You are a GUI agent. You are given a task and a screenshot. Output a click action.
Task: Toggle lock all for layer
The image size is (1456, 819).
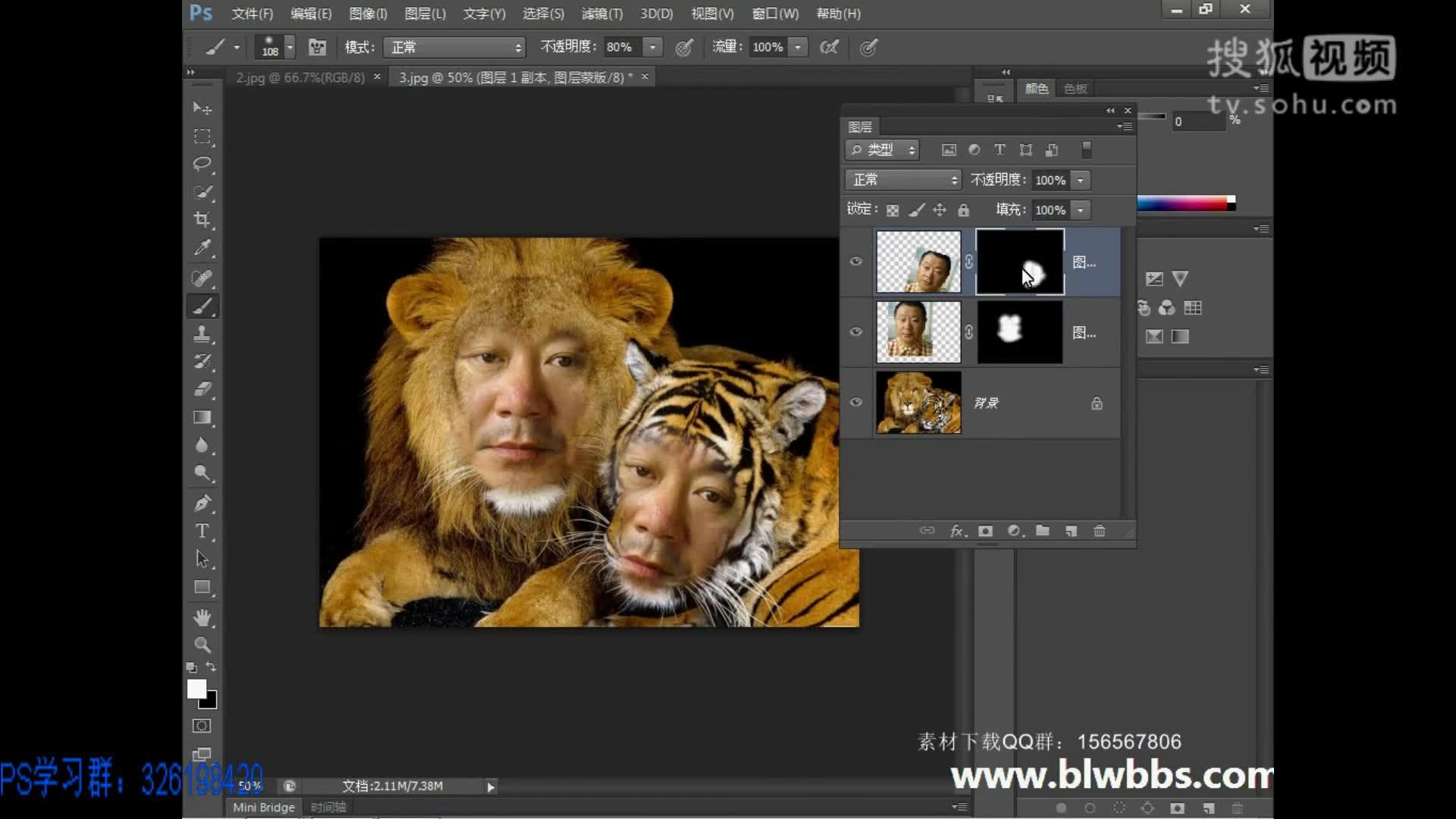pyautogui.click(x=963, y=210)
